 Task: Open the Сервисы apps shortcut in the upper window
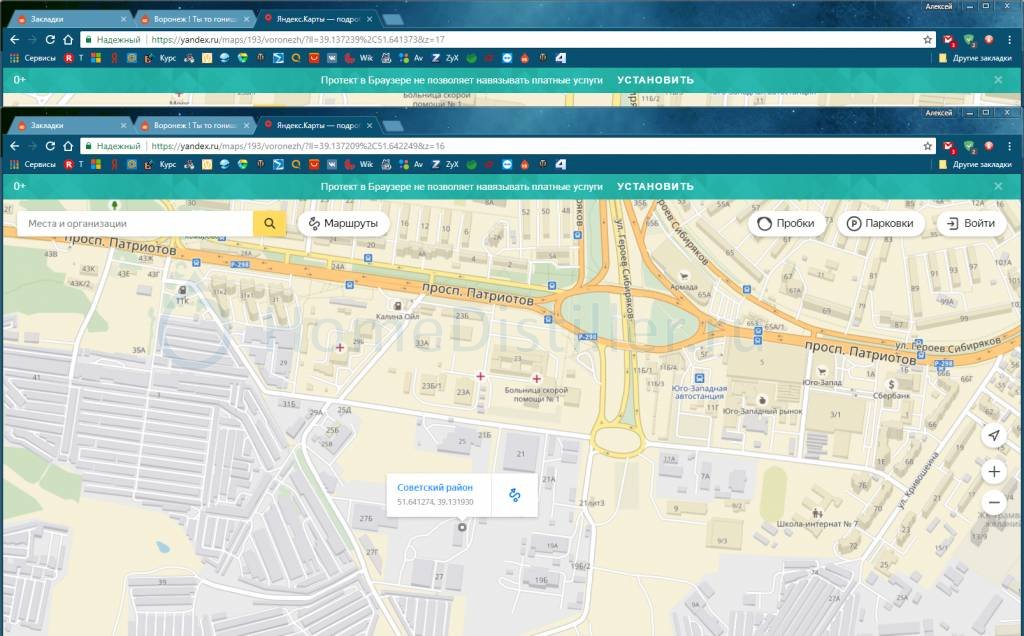[33, 58]
